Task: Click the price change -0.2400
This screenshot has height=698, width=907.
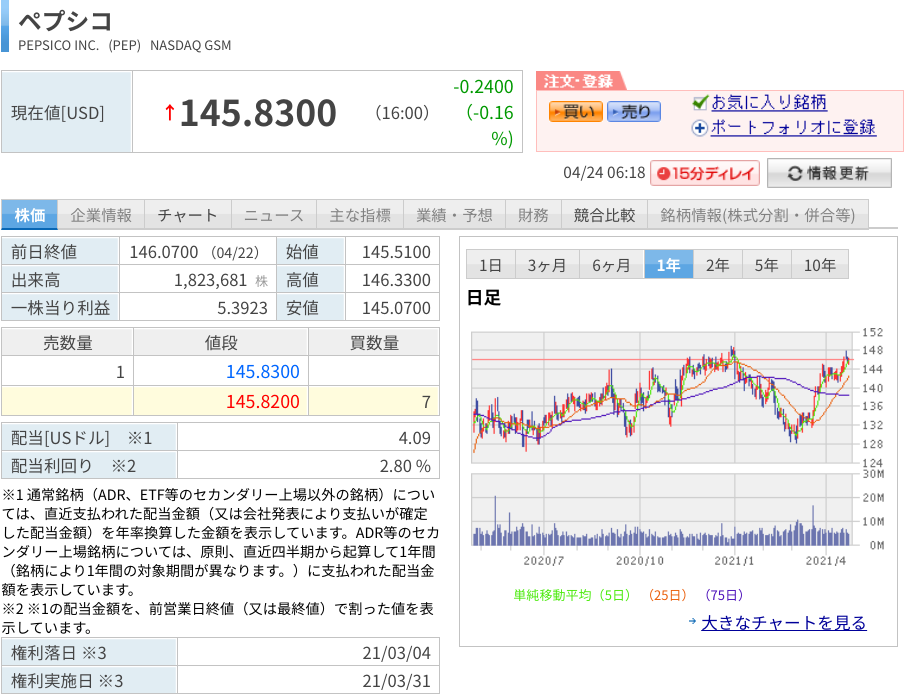Action: click(483, 87)
